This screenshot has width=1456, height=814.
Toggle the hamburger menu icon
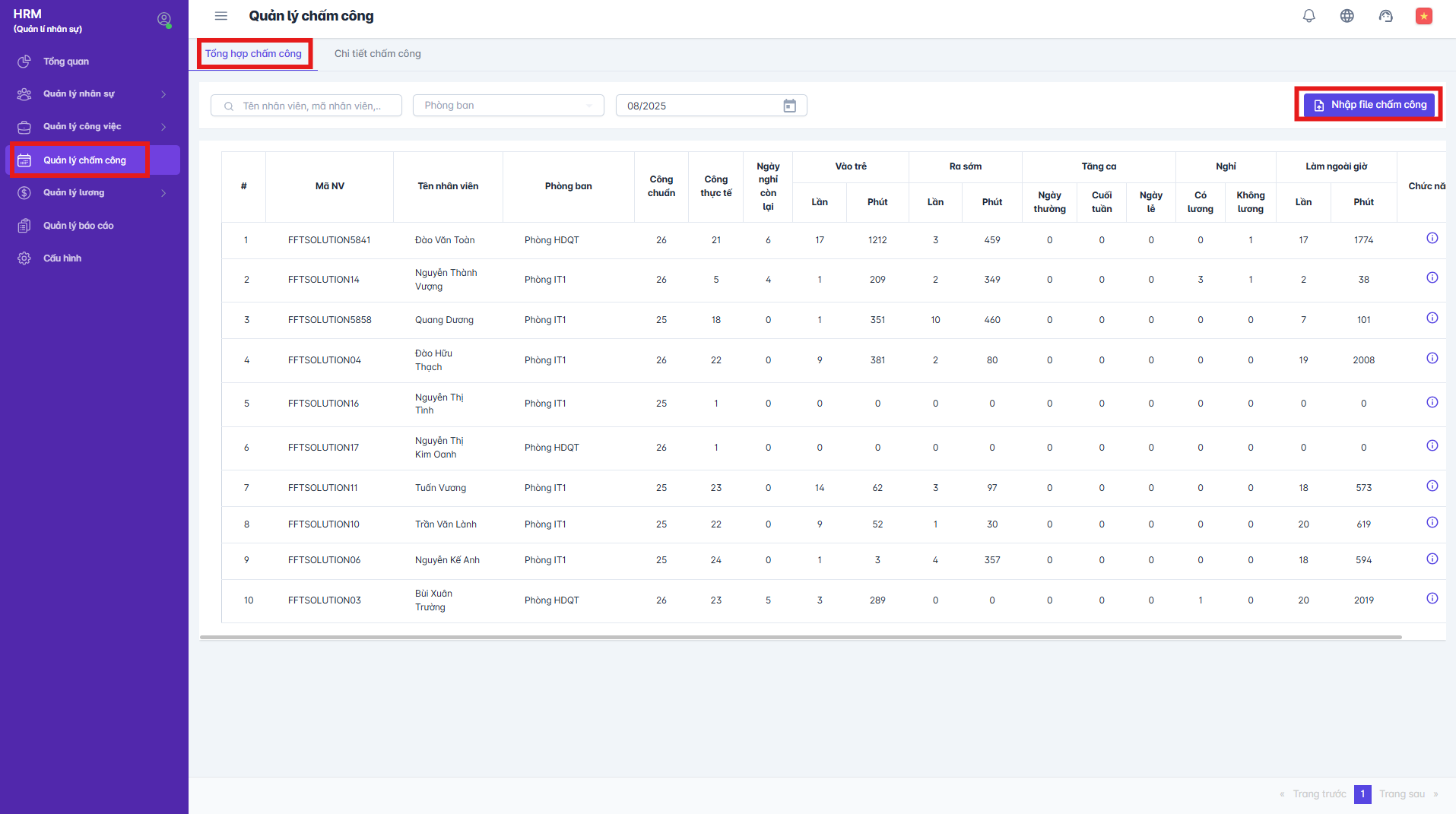pos(221,16)
